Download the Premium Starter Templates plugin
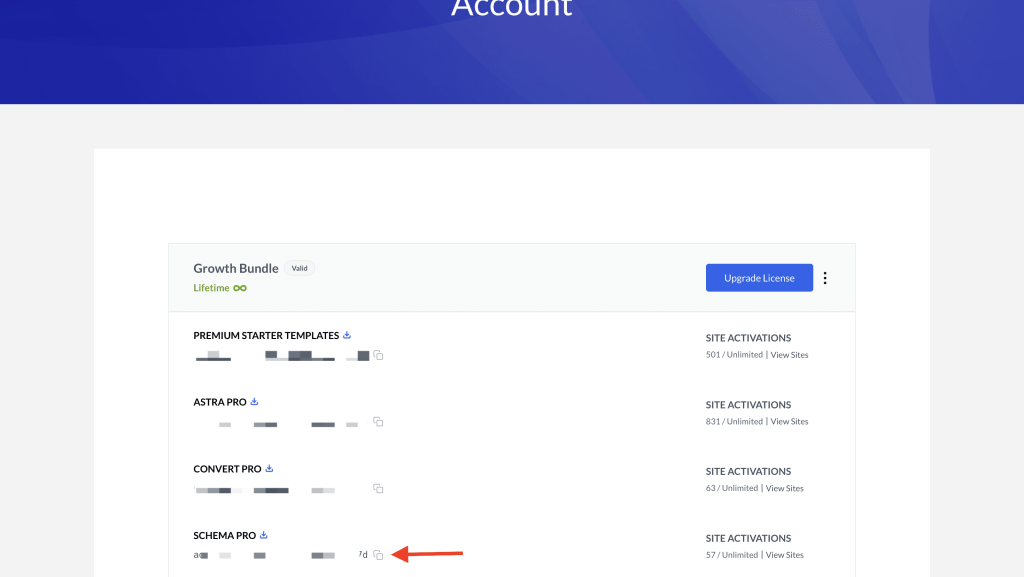 tap(346, 334)
